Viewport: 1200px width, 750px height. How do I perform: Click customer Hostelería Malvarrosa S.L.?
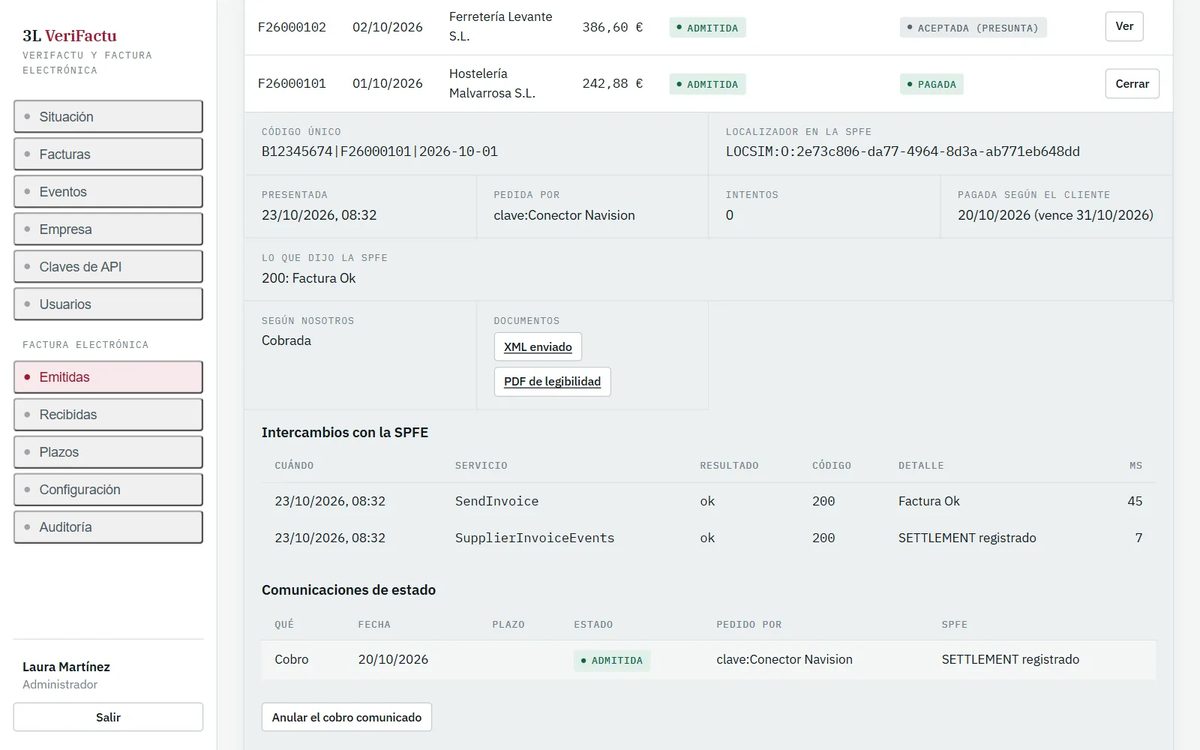tap(492, 83)
